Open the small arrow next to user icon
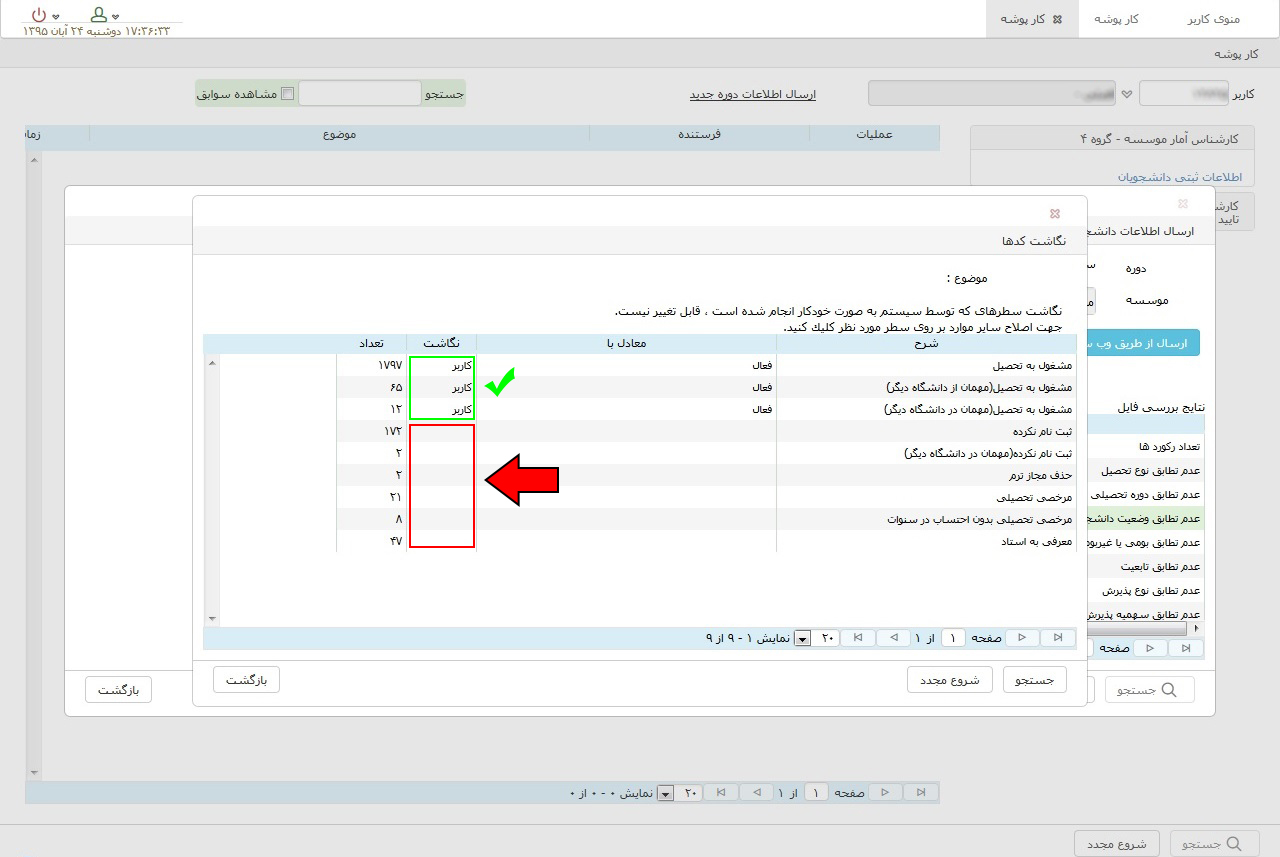The image size is (1280, 857). [116, 17]
